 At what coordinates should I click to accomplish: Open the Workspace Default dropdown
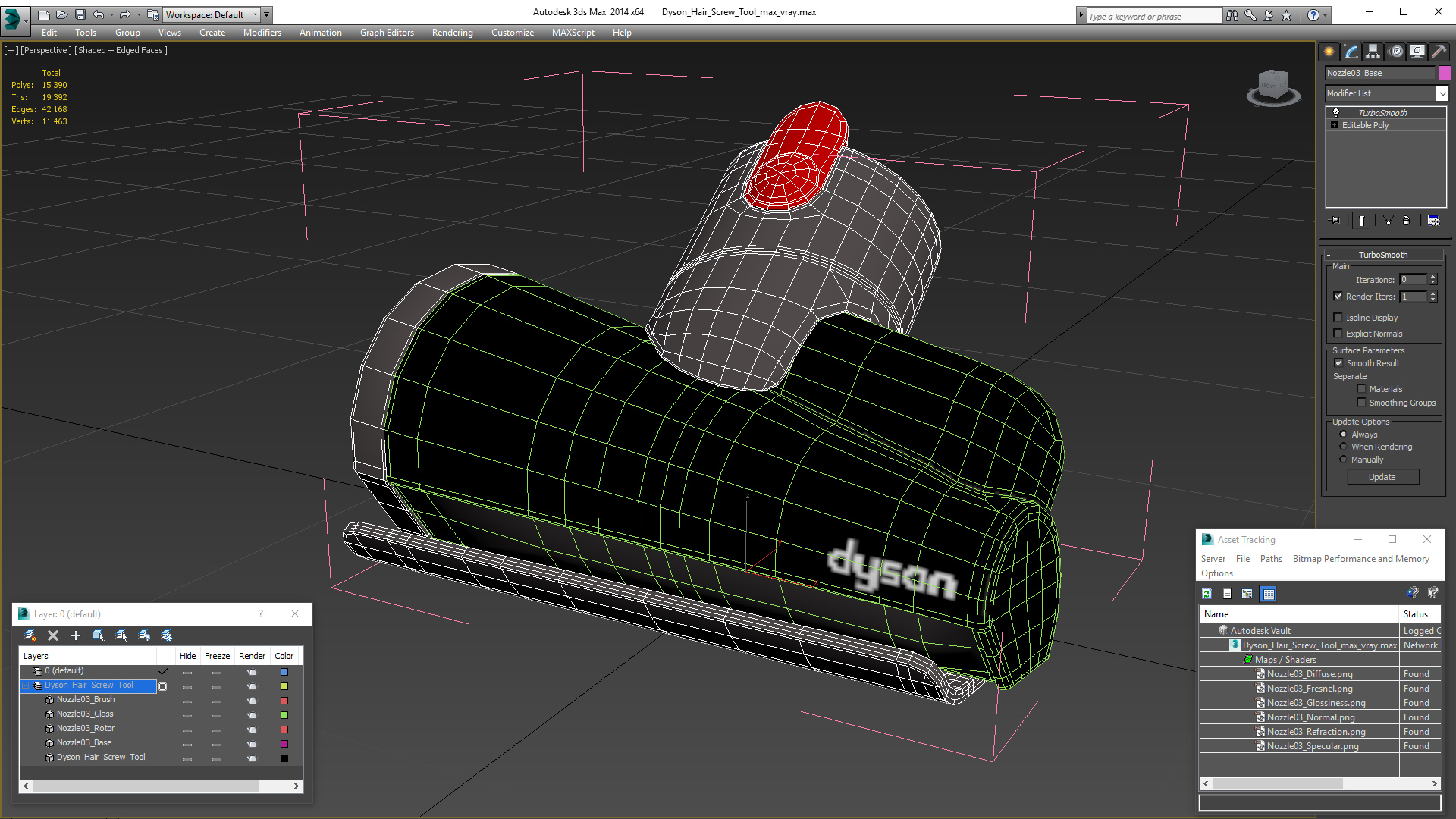212,14
